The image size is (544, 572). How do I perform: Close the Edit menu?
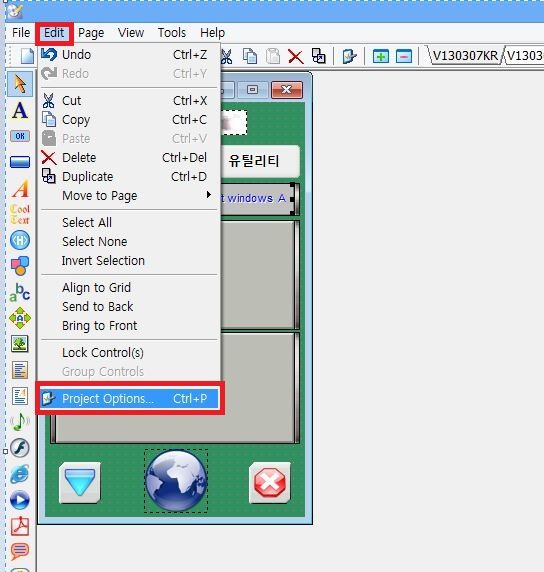click(x=54, y=33)
